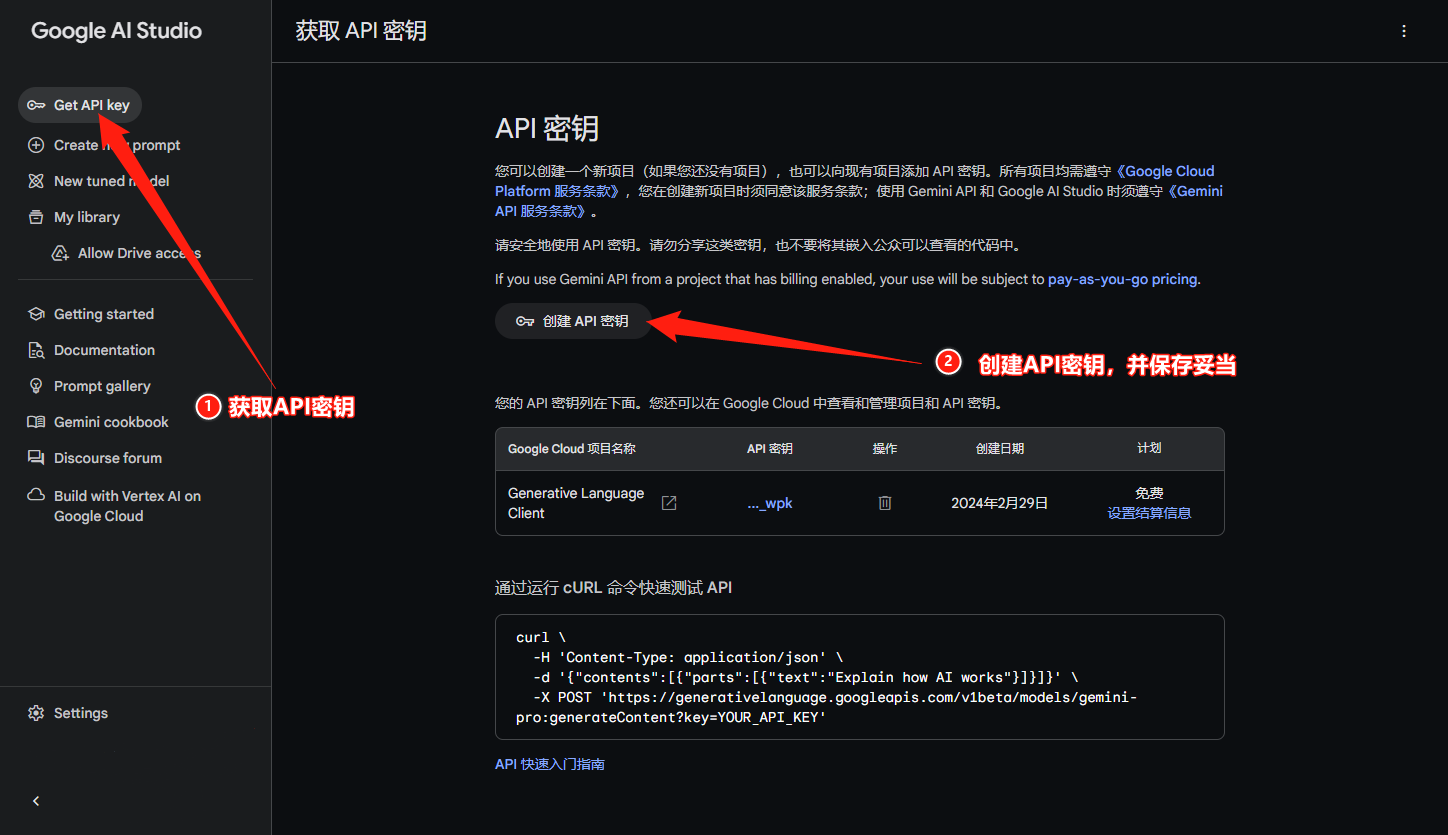Click the Settings gear icon

36,713
